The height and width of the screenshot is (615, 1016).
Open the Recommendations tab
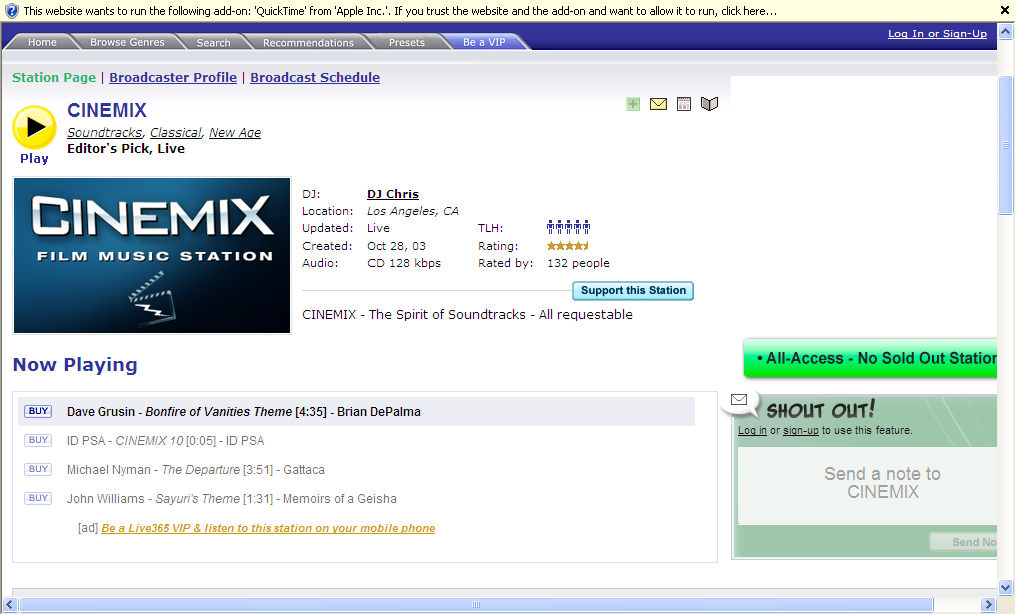(x=308, y=42)
